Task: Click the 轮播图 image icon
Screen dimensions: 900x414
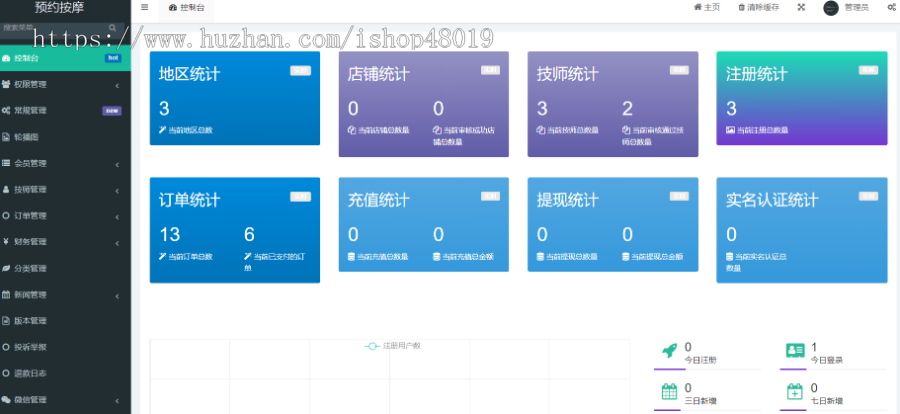Action: coord(6,137)
